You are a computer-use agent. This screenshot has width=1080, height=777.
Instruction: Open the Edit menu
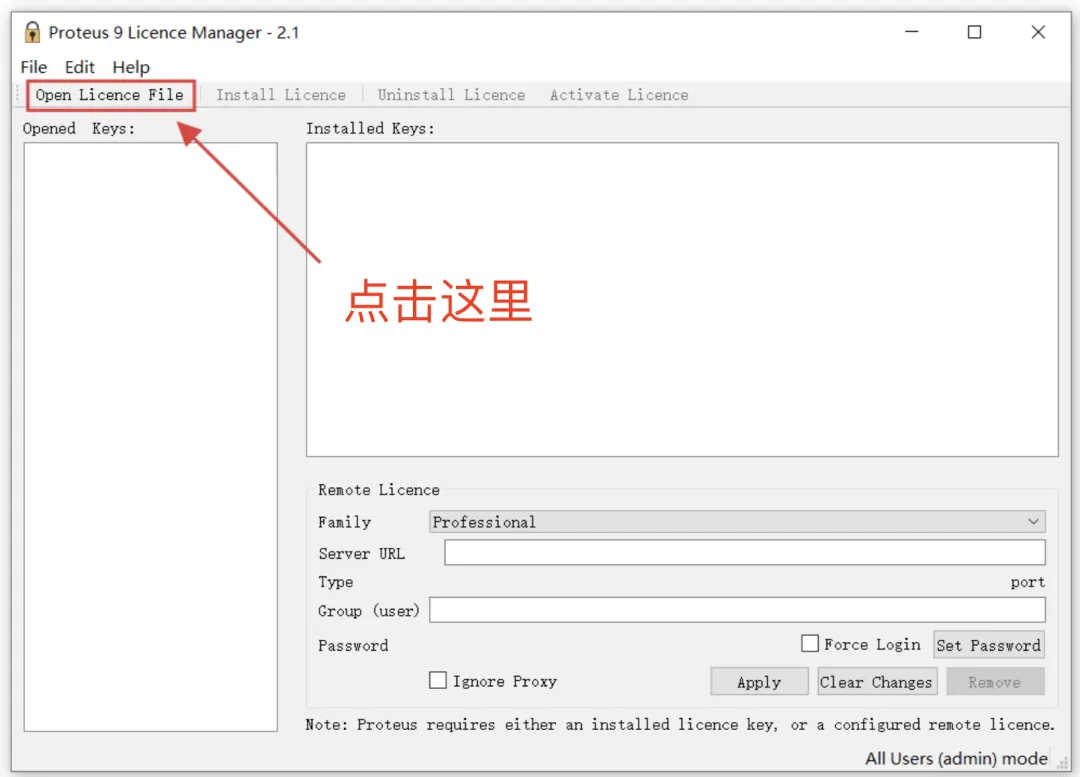point(79,67)
